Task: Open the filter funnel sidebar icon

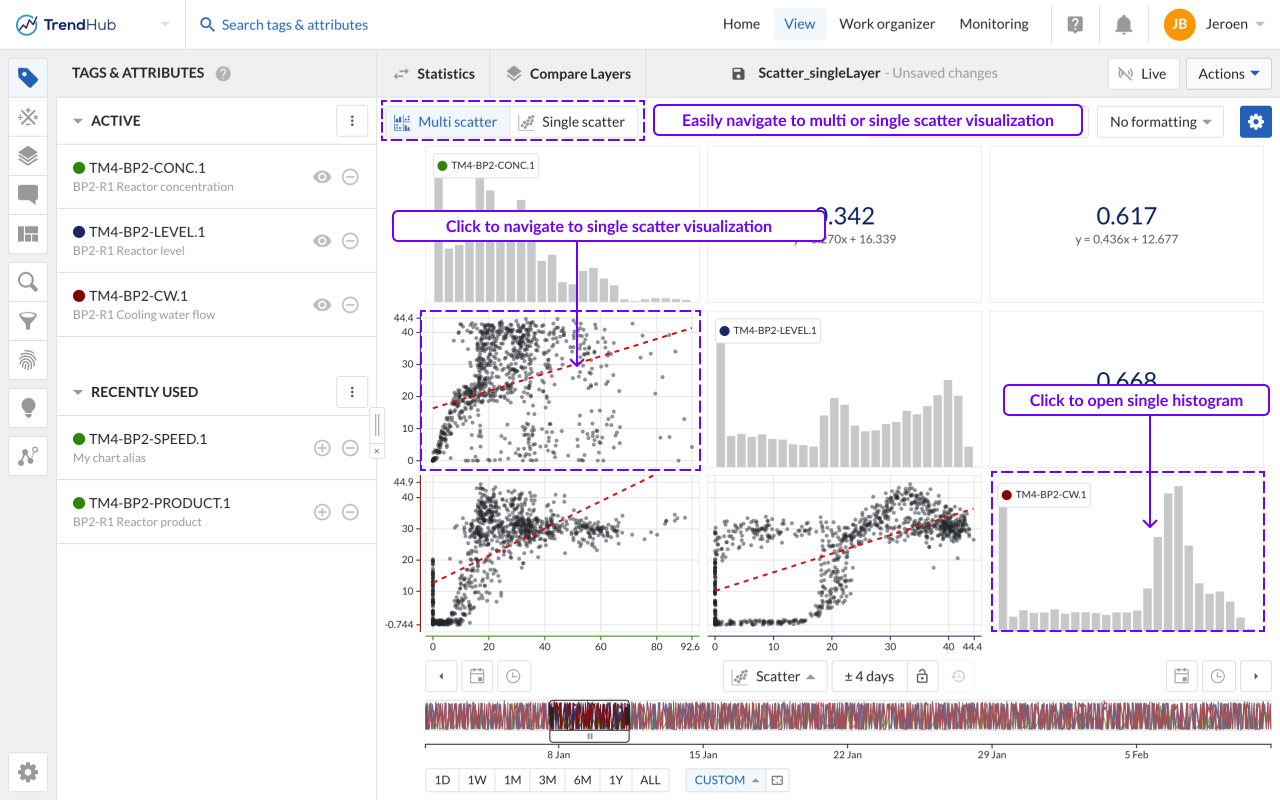Action: point(28,321)
